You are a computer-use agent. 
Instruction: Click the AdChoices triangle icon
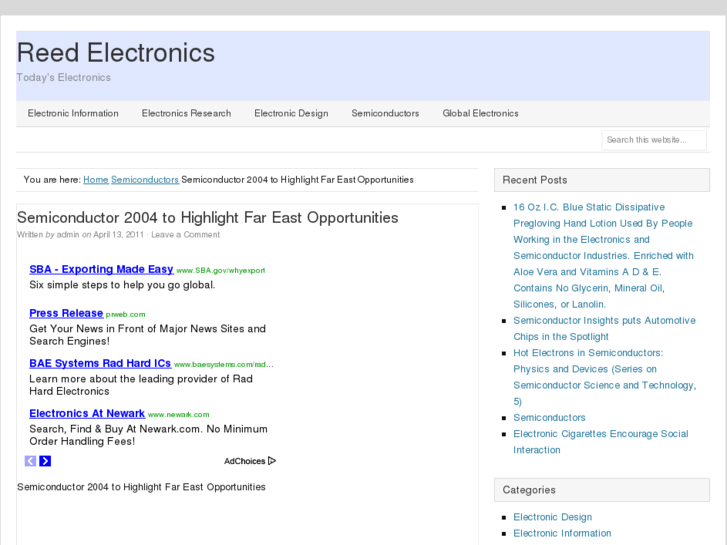[x=272, y=461]
